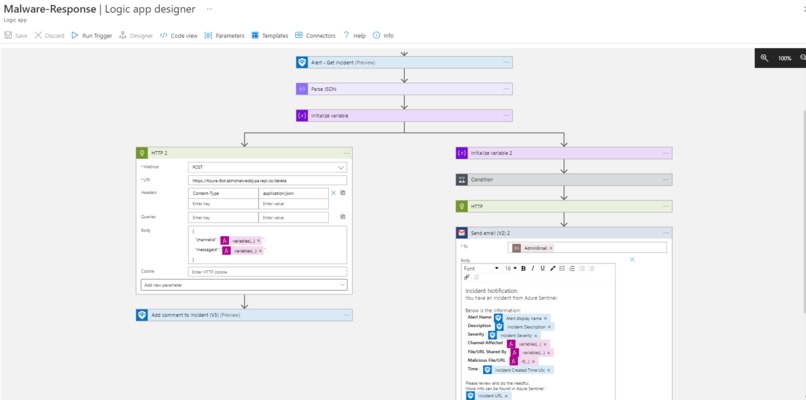Switch Queries to text mode icon
This screenshot has width=806, height=400.
click(x=343, y=217)
